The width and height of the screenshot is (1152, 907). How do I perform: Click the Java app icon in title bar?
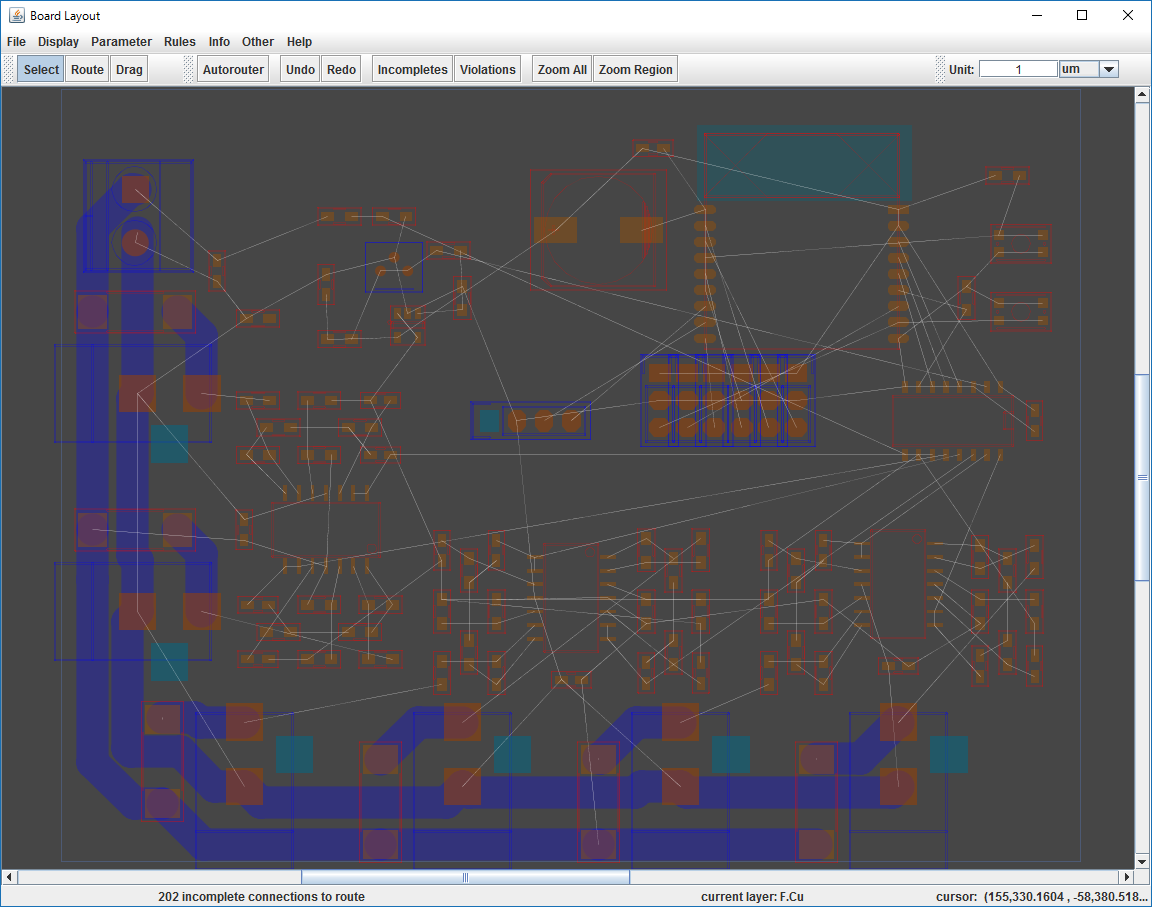point(16,15)
